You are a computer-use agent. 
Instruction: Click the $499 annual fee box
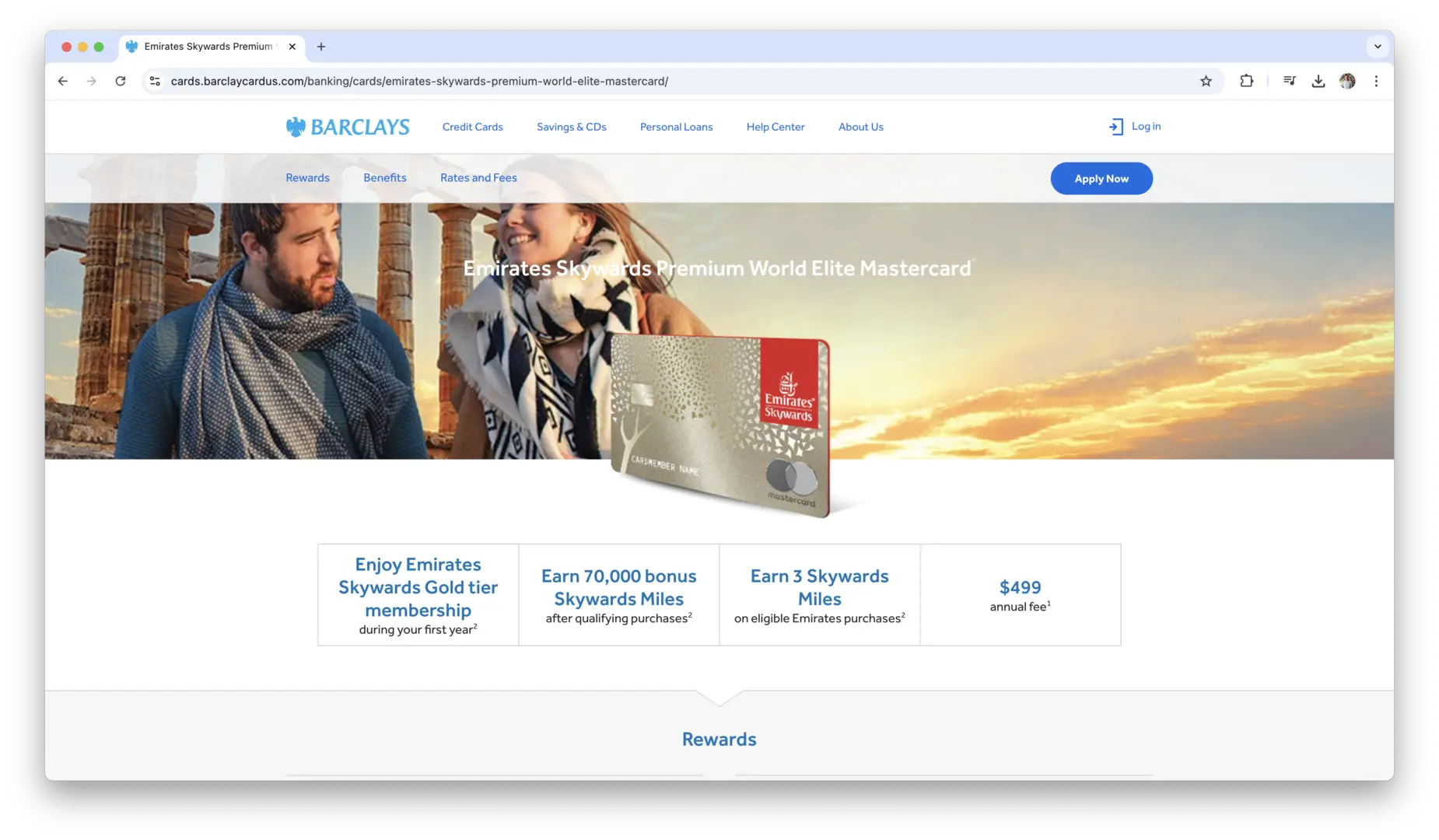tap(1020, 595)
